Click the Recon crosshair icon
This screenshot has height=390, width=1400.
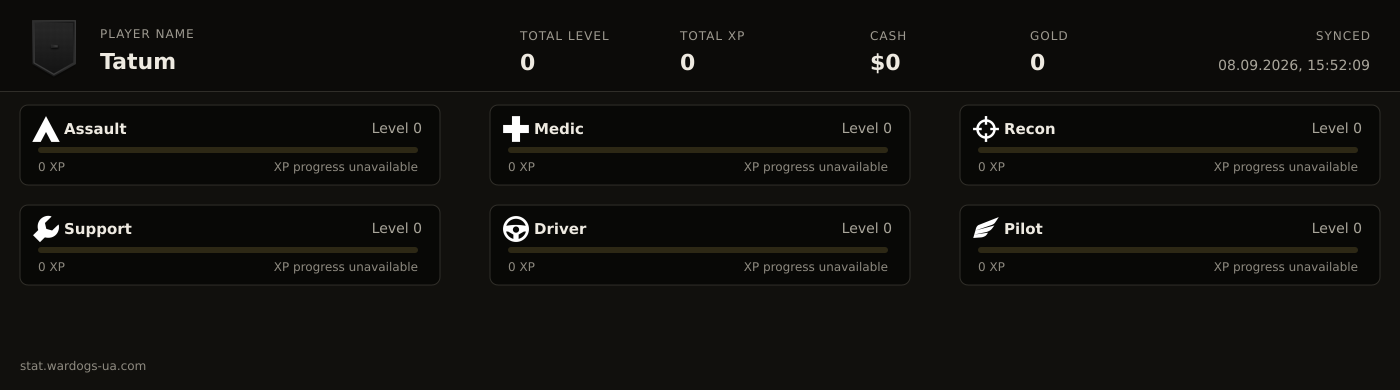tap(986, 129)
